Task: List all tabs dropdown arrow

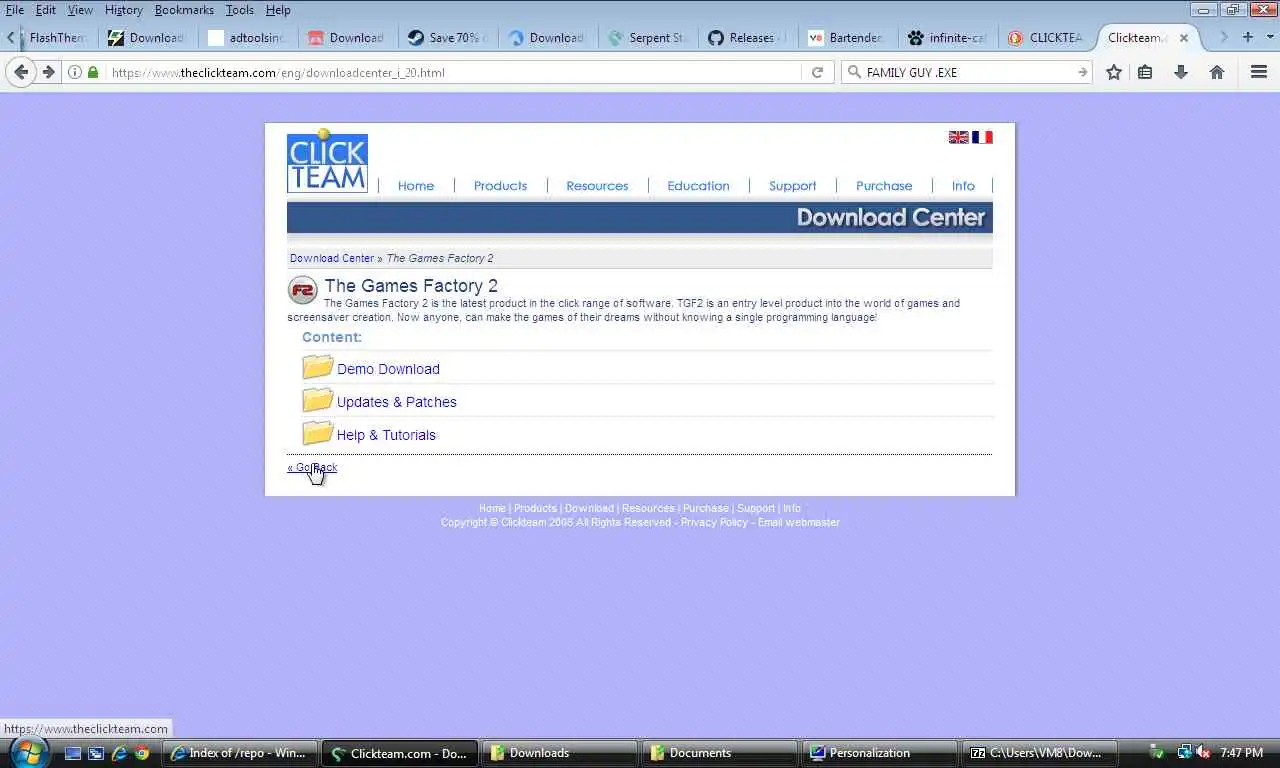Action: pyautogui.click(x=1271, y=37)
